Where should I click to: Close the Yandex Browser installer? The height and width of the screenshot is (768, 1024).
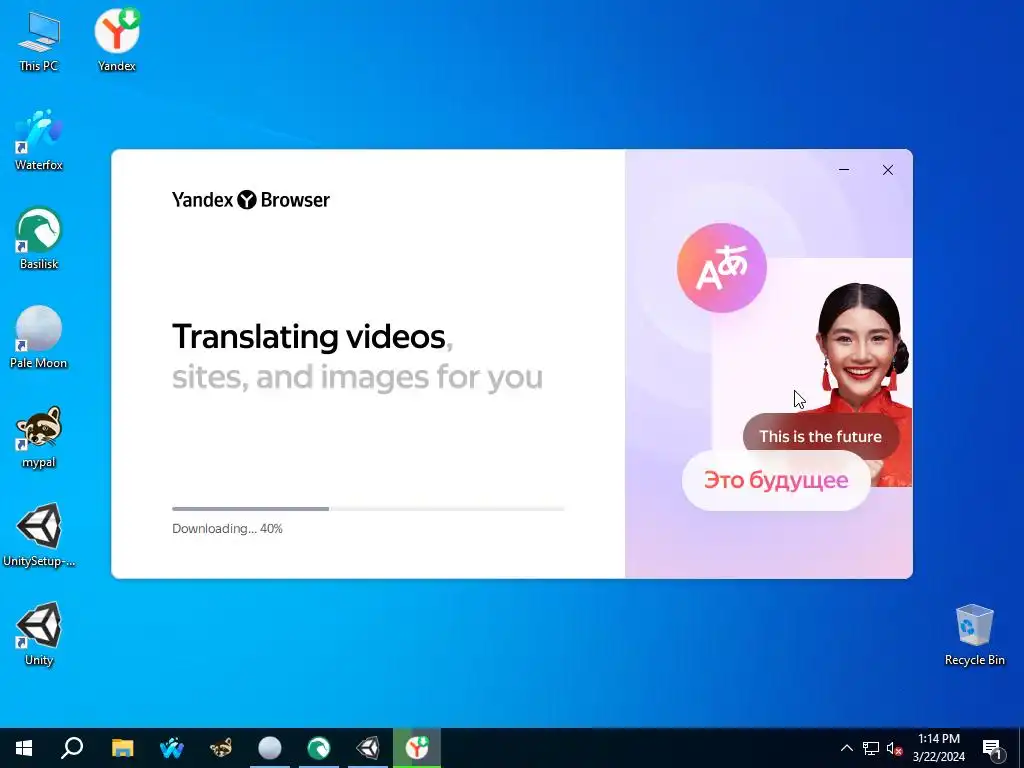pyautogui.click(x=888, y=170)
